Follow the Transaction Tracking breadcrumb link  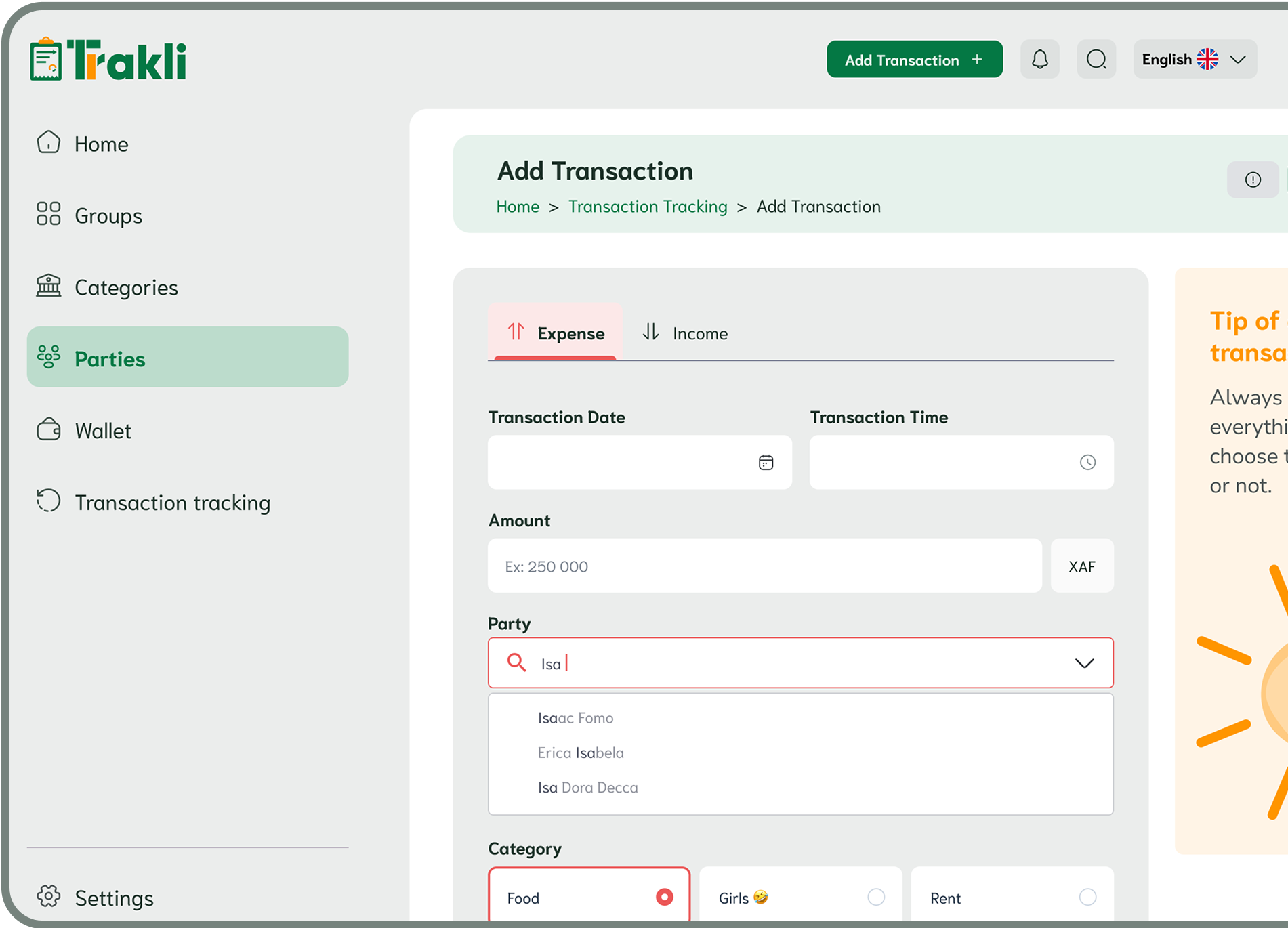coord(647,207)
